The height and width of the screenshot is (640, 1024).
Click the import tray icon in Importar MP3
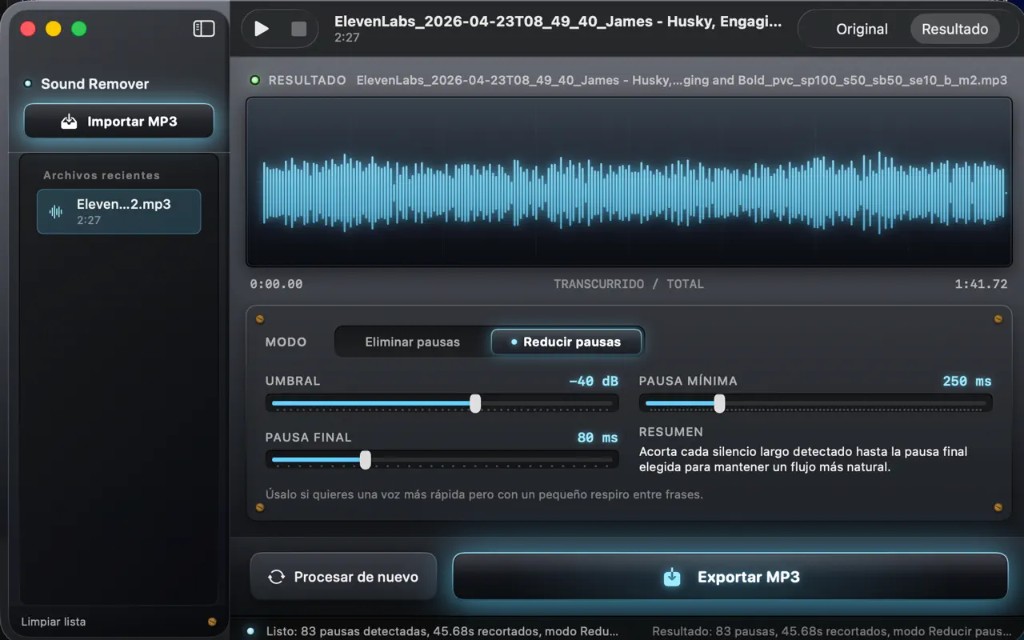click(69, 121)
